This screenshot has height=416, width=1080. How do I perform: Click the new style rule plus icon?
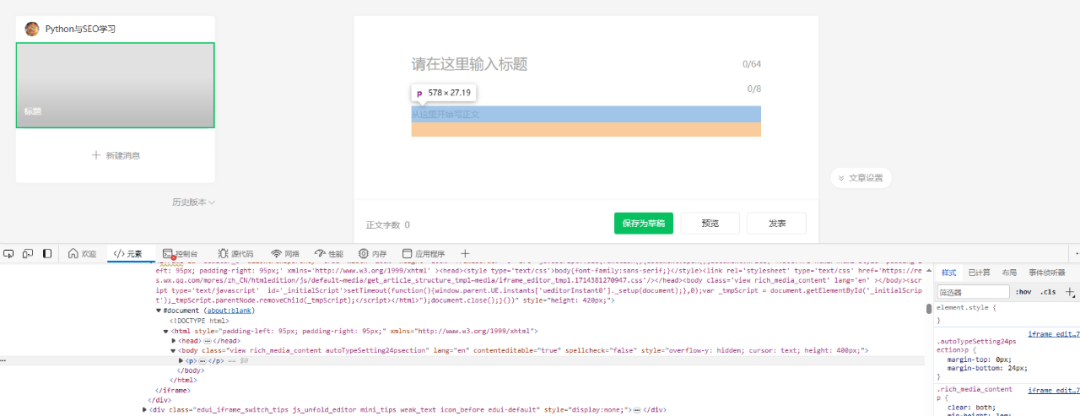pyautogui.click(x=1069, y=292)
